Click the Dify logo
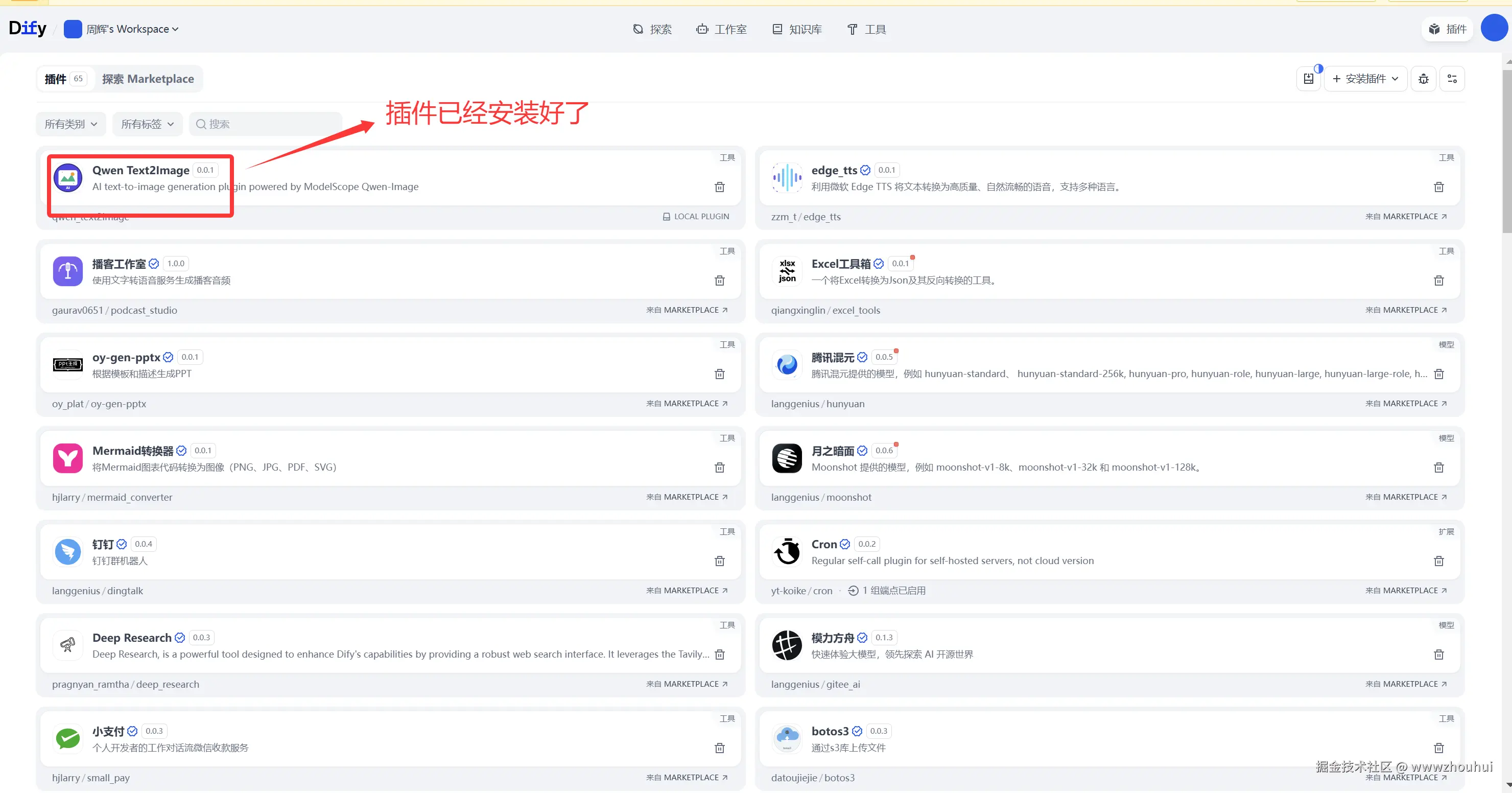The width and height of the screenshot is (1512, 793). (x=28, y=28)
